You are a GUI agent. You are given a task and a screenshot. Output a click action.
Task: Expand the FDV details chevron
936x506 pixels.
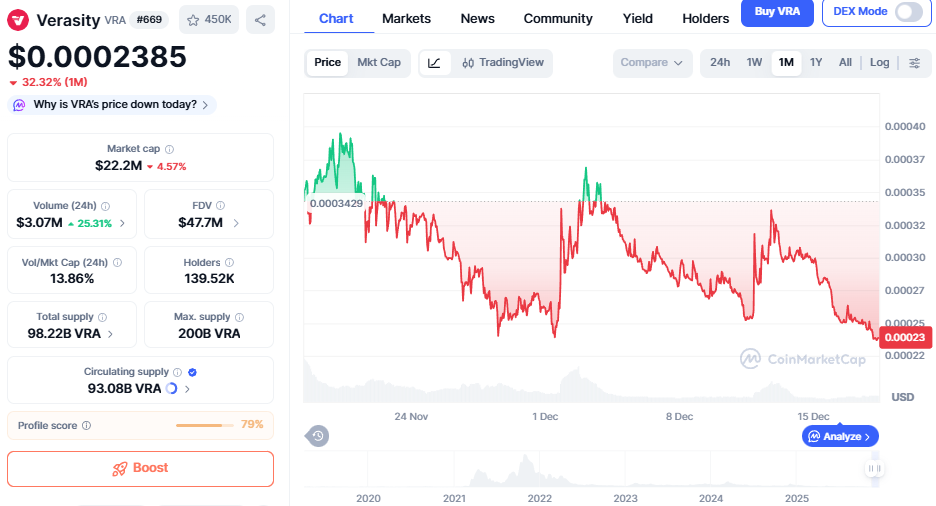pyautogui.click(x=236, y=222)
